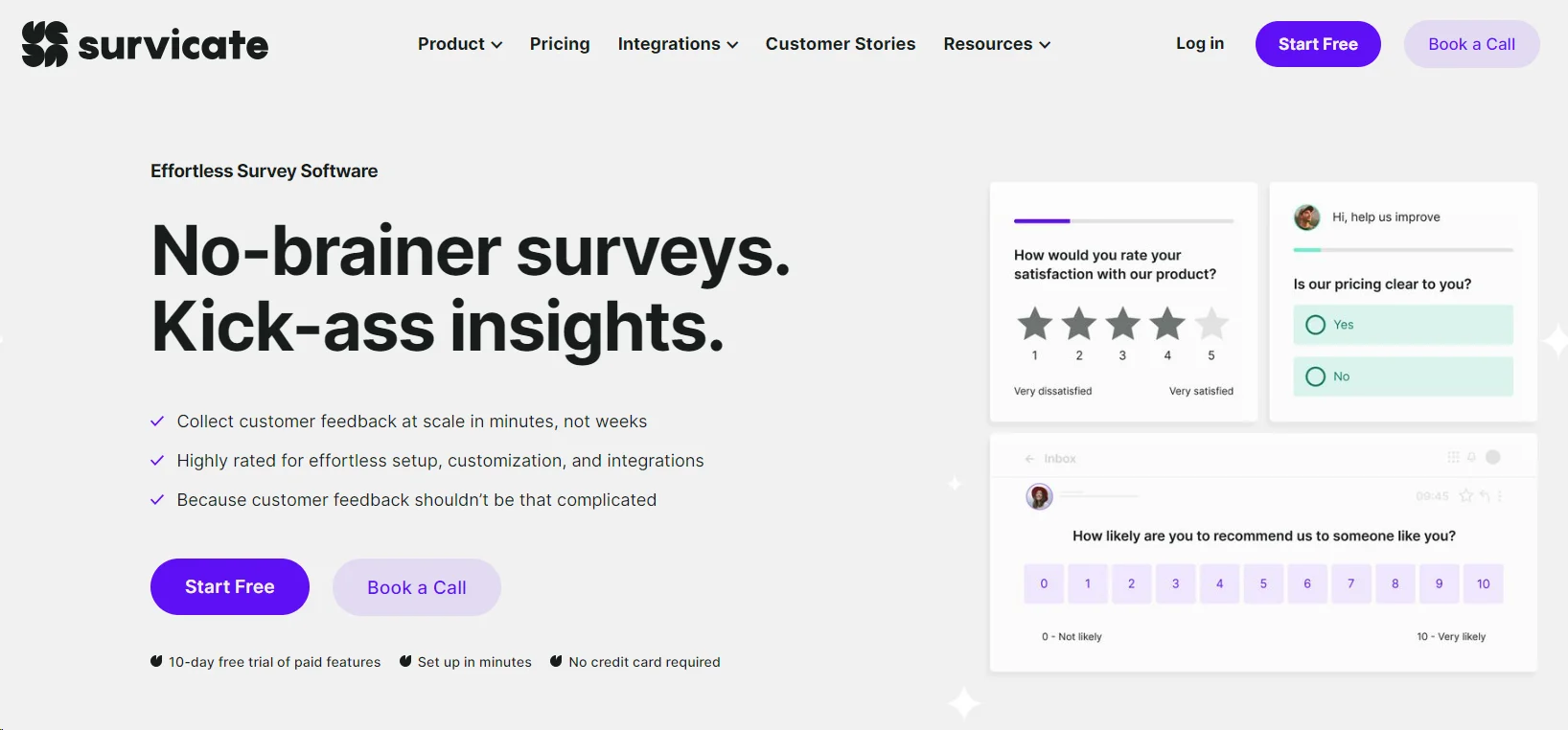This screenshot has height=730, width=1568.
Task: Expand the Resources menu
Action: point(996,44)
